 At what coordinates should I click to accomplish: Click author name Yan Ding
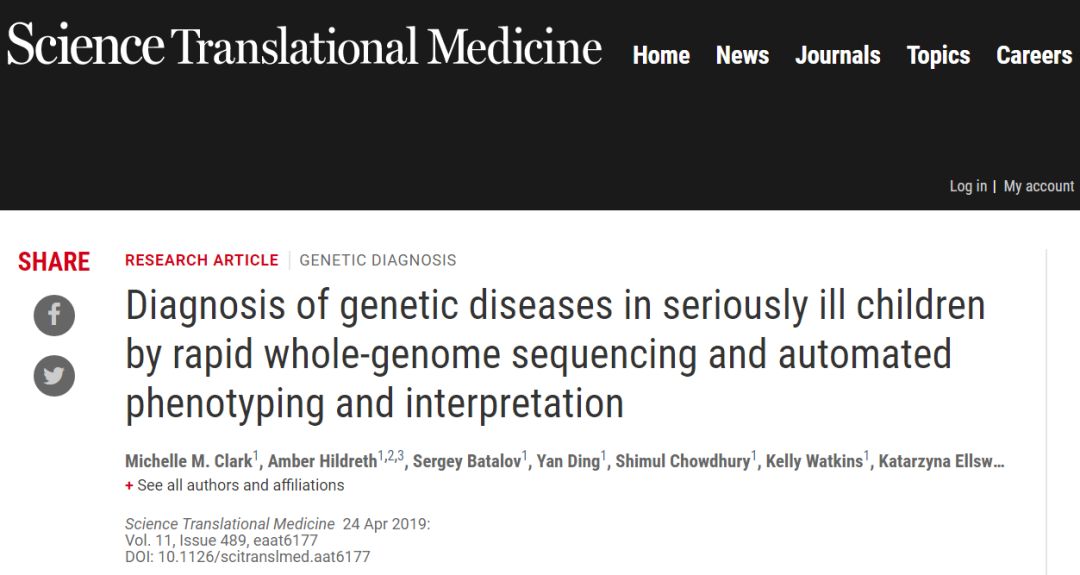tap(567, 461)
